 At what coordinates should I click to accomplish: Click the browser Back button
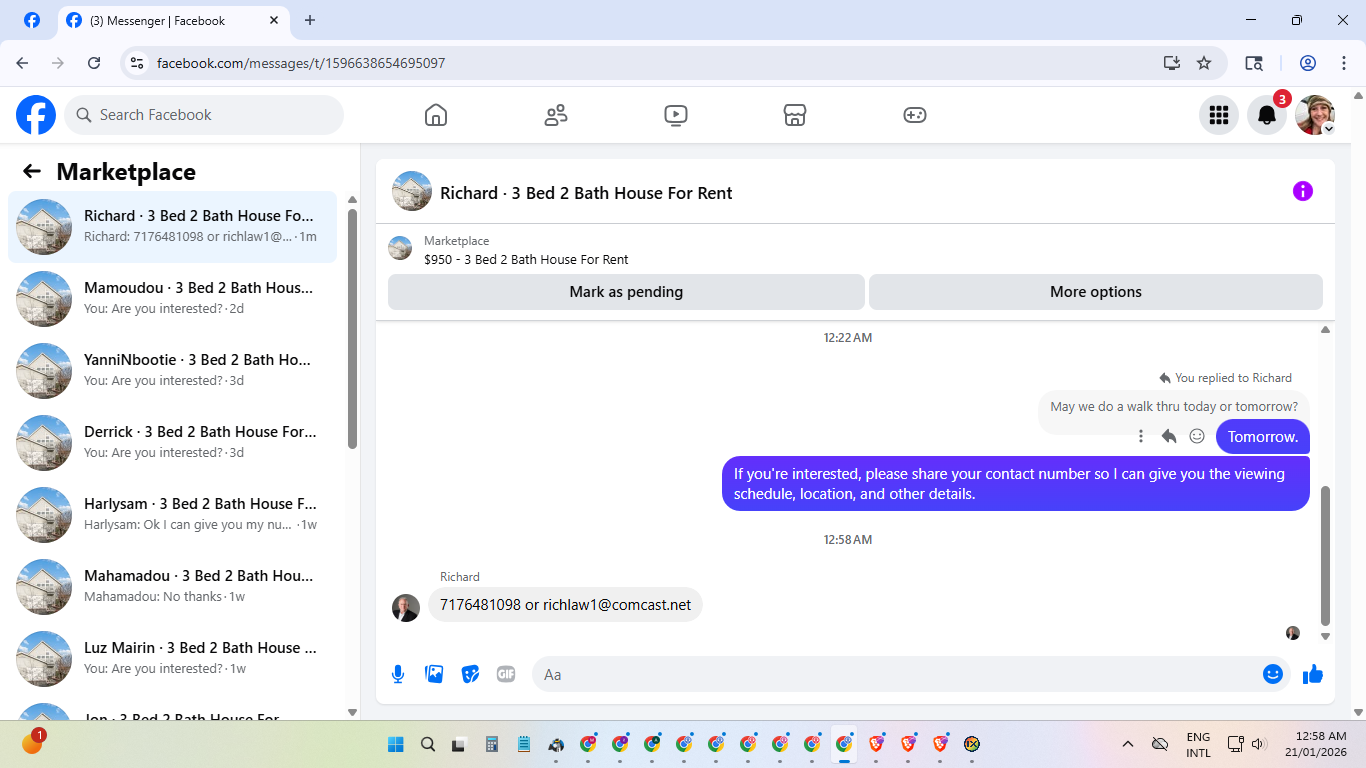point(22,63)
